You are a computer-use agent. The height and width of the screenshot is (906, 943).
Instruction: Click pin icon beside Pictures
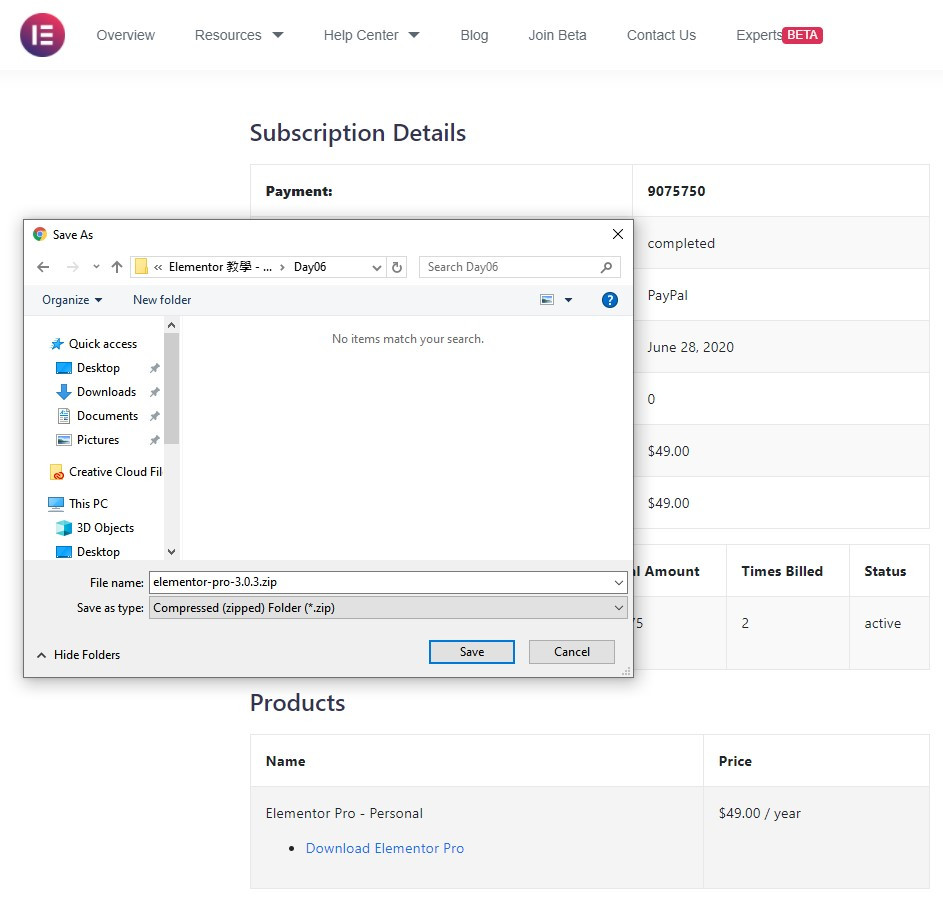pos(155,440)
